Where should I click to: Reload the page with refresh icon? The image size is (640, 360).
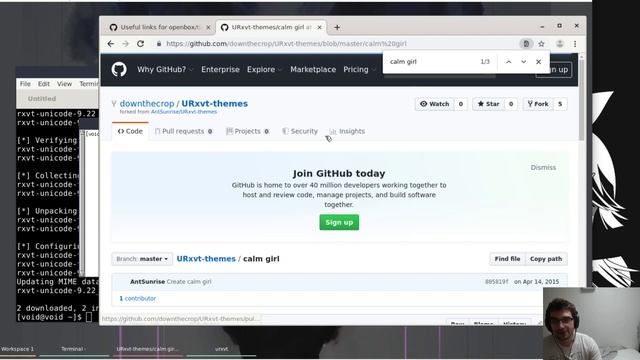pos(140,44)
